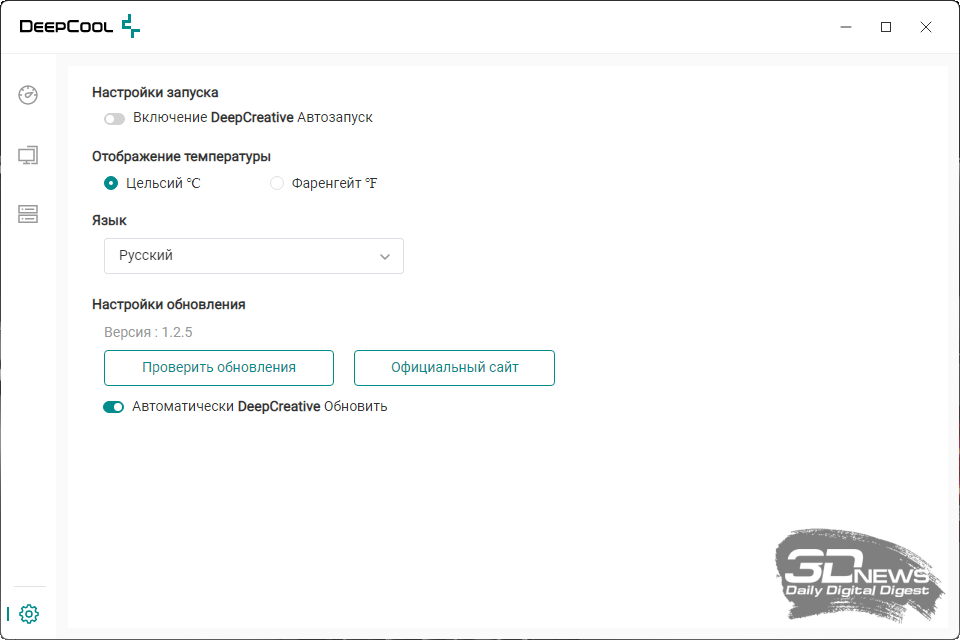Select the Цельсий °C radio button
This screenshot has height=640, width=960.
coord(111,183)
